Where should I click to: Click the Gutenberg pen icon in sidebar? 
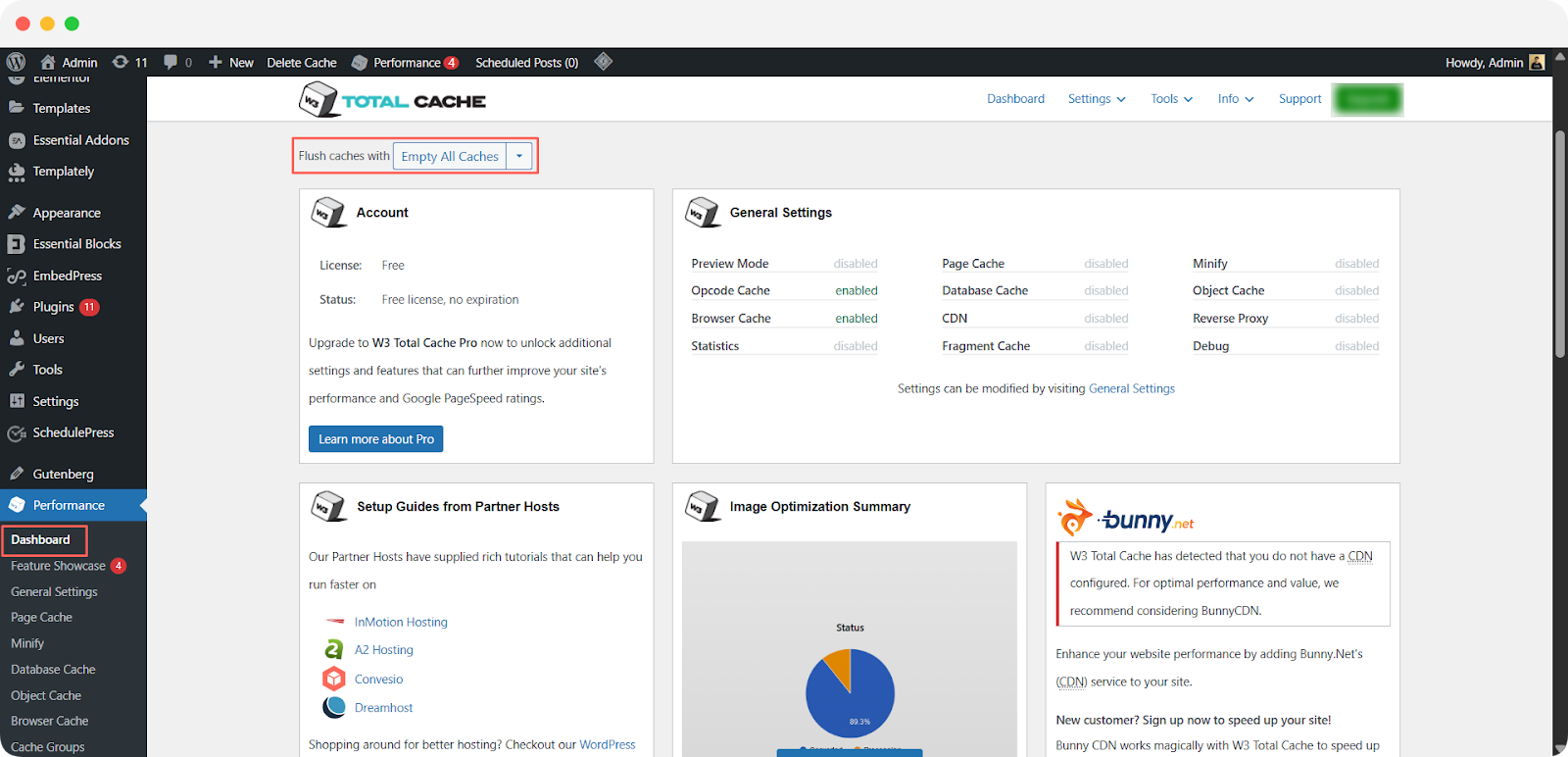pyautogui.click(x=17, y=474)
